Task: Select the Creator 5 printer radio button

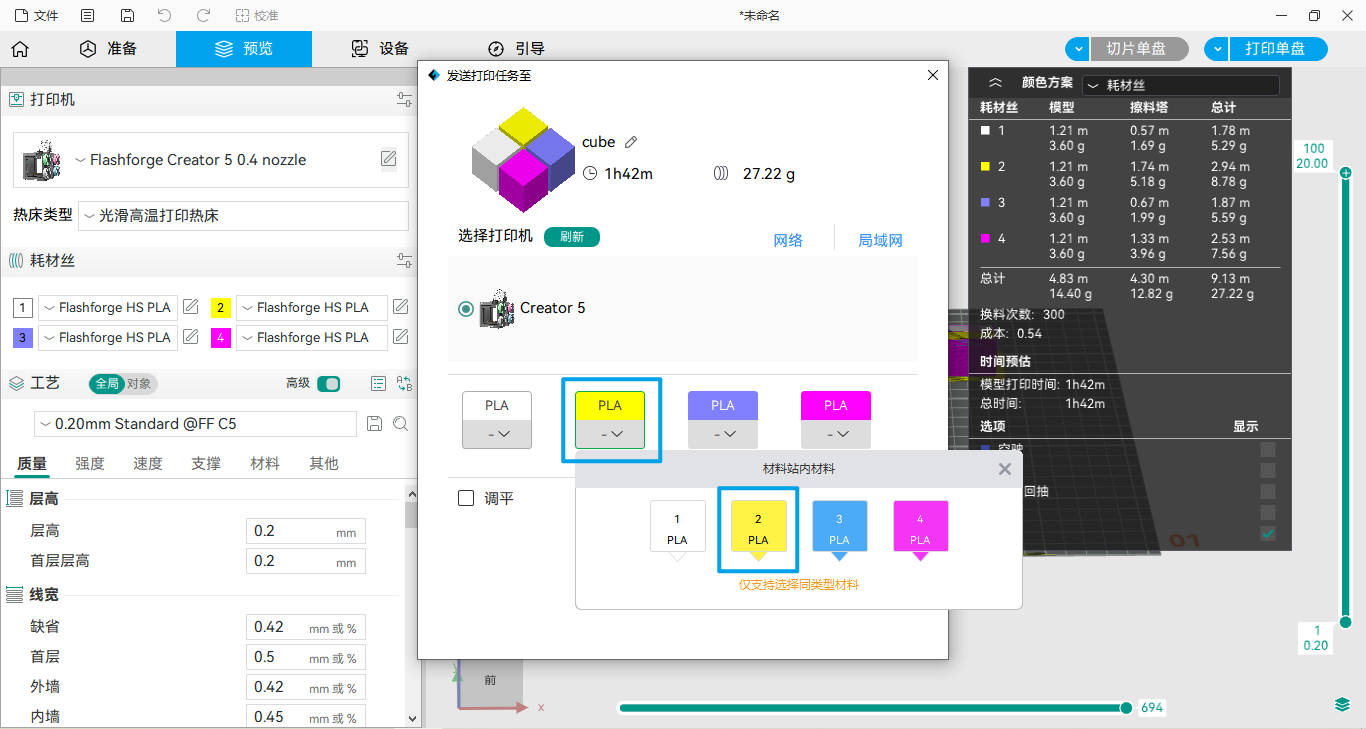Action: (x=466, y=309)
